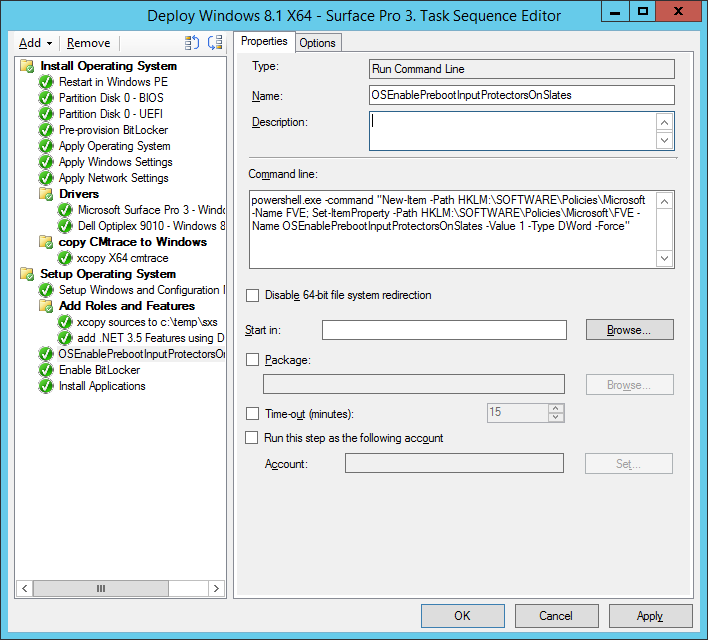Click green check icon beside Partition Disk 0 - BIOS
This screenshot has height=640, width=708.
[x=46, y=98]
